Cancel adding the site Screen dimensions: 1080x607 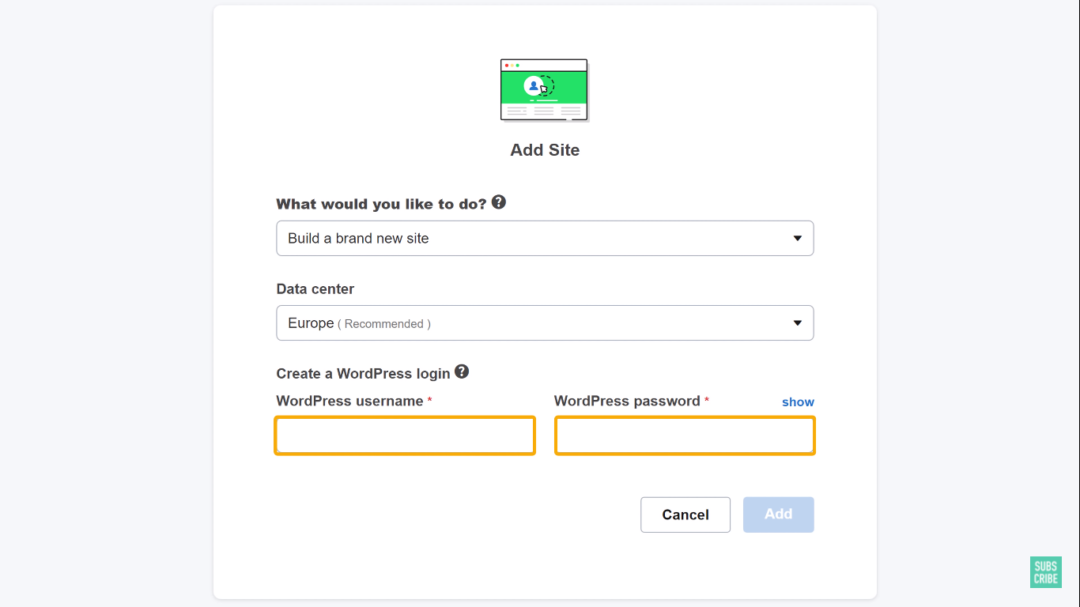tap(685, 515)
